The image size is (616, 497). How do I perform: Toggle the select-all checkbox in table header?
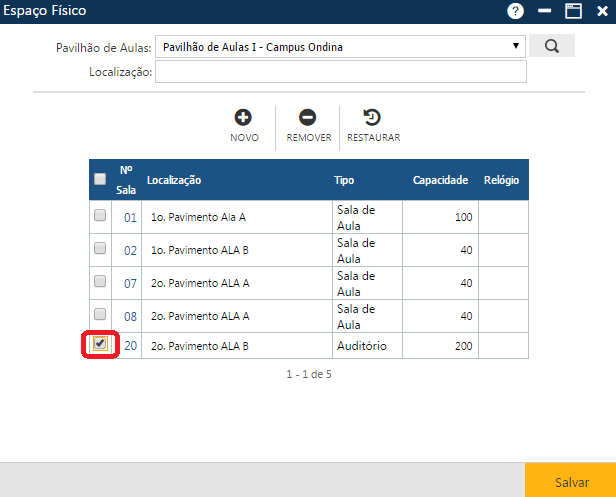click(100, 180)
